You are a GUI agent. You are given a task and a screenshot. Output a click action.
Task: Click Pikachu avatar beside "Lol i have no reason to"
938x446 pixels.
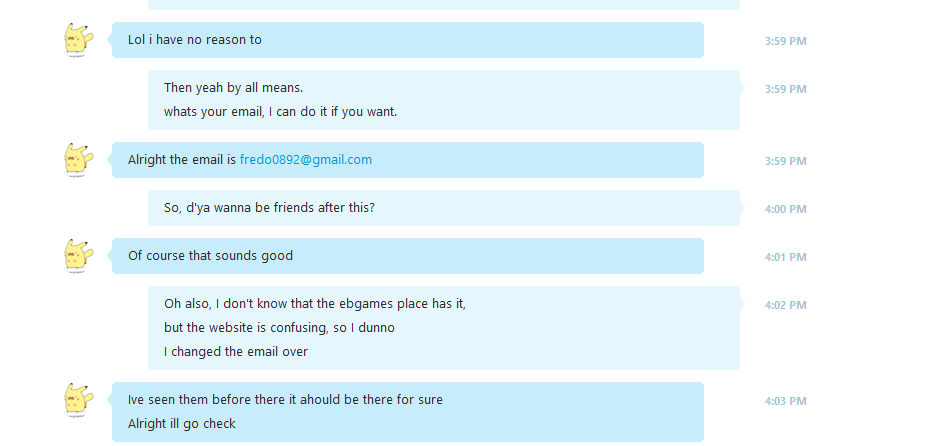pyautogui.click(x=78, y=41)
